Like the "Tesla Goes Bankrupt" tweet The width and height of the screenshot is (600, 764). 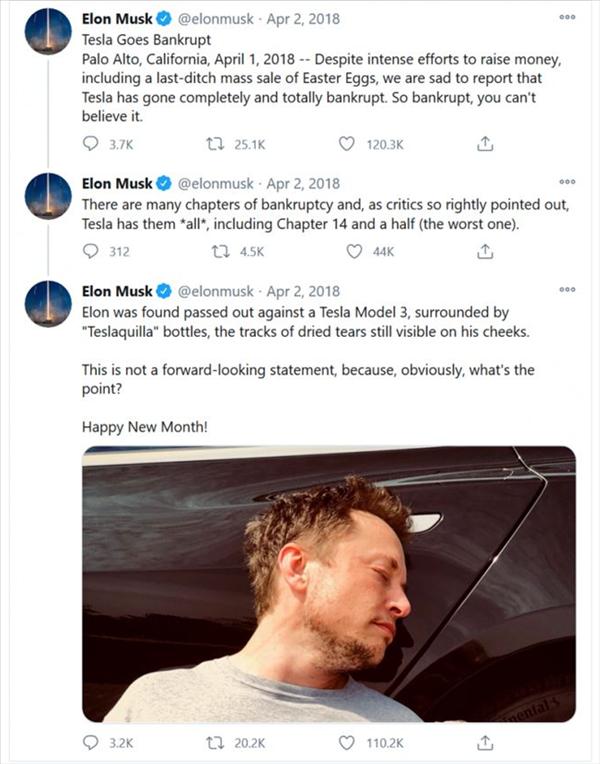coord(347,144)
